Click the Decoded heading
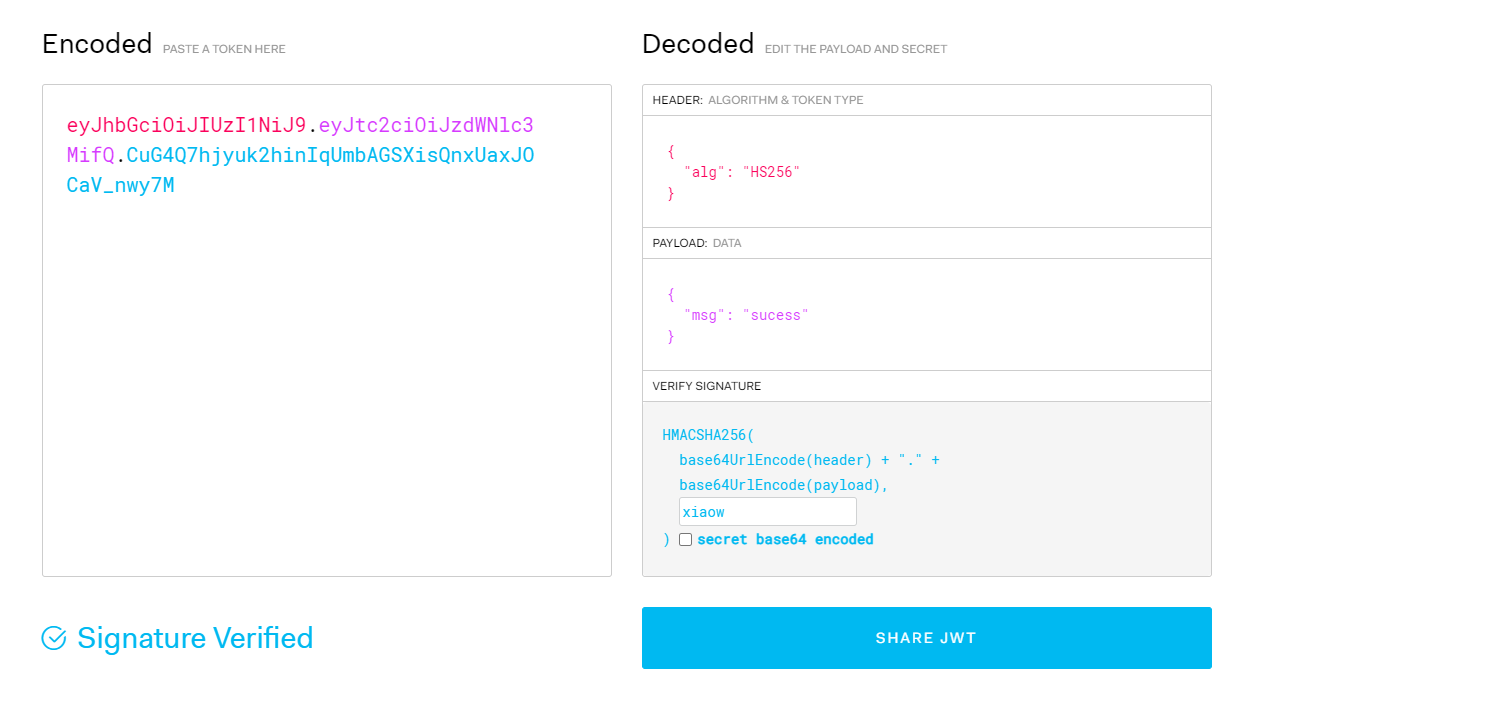This screenshot has width=1508, height=716. [698, 44]
